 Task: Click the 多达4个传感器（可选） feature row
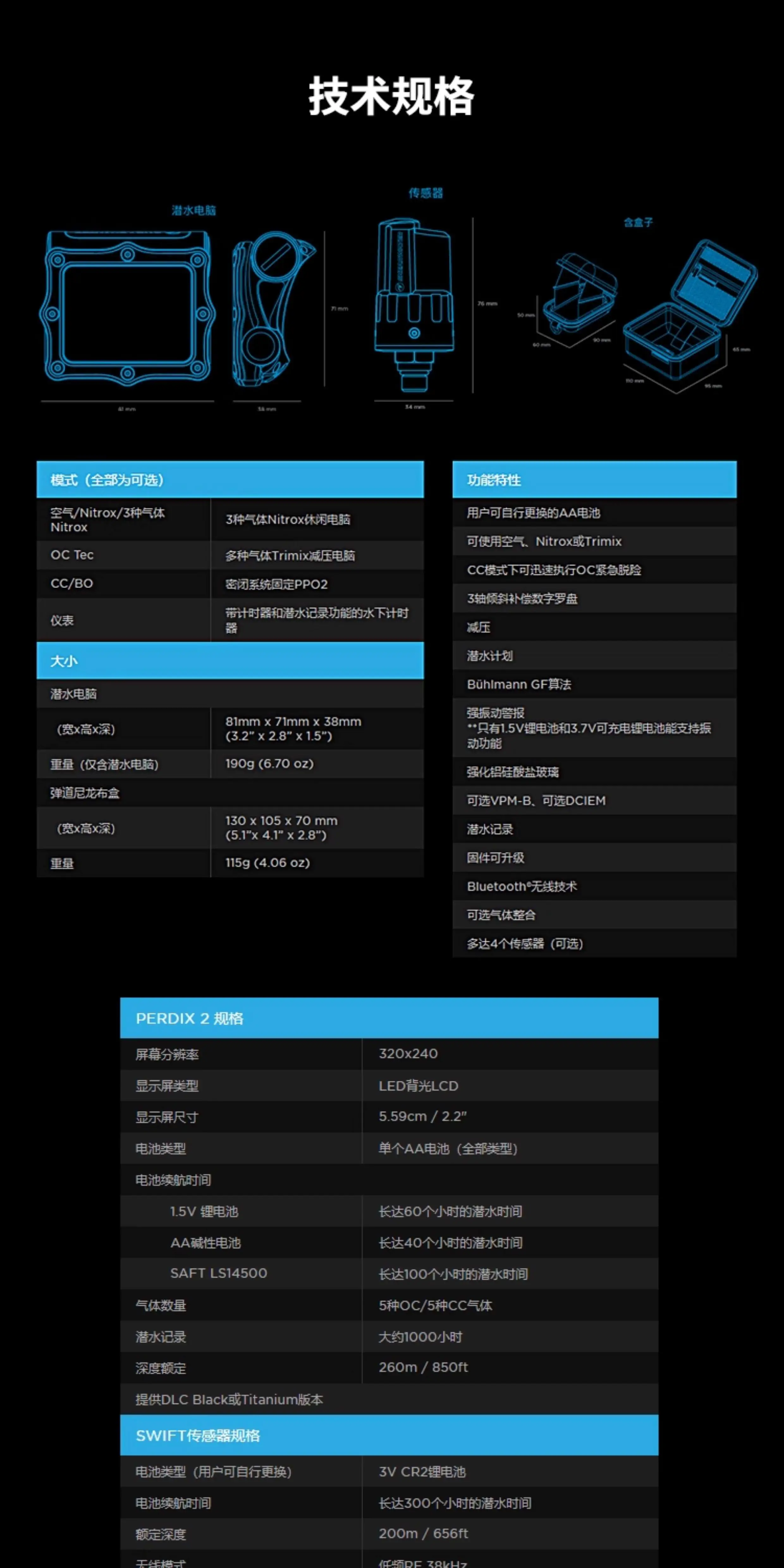click(594, 943)
